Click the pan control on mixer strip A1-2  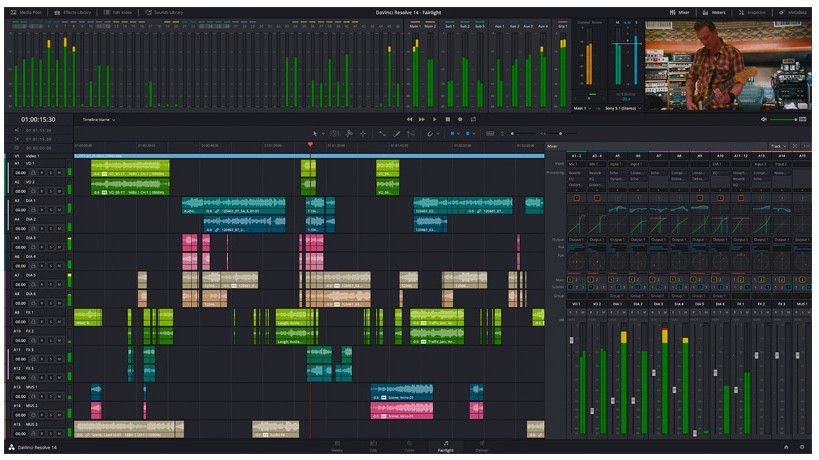point(577,261)
